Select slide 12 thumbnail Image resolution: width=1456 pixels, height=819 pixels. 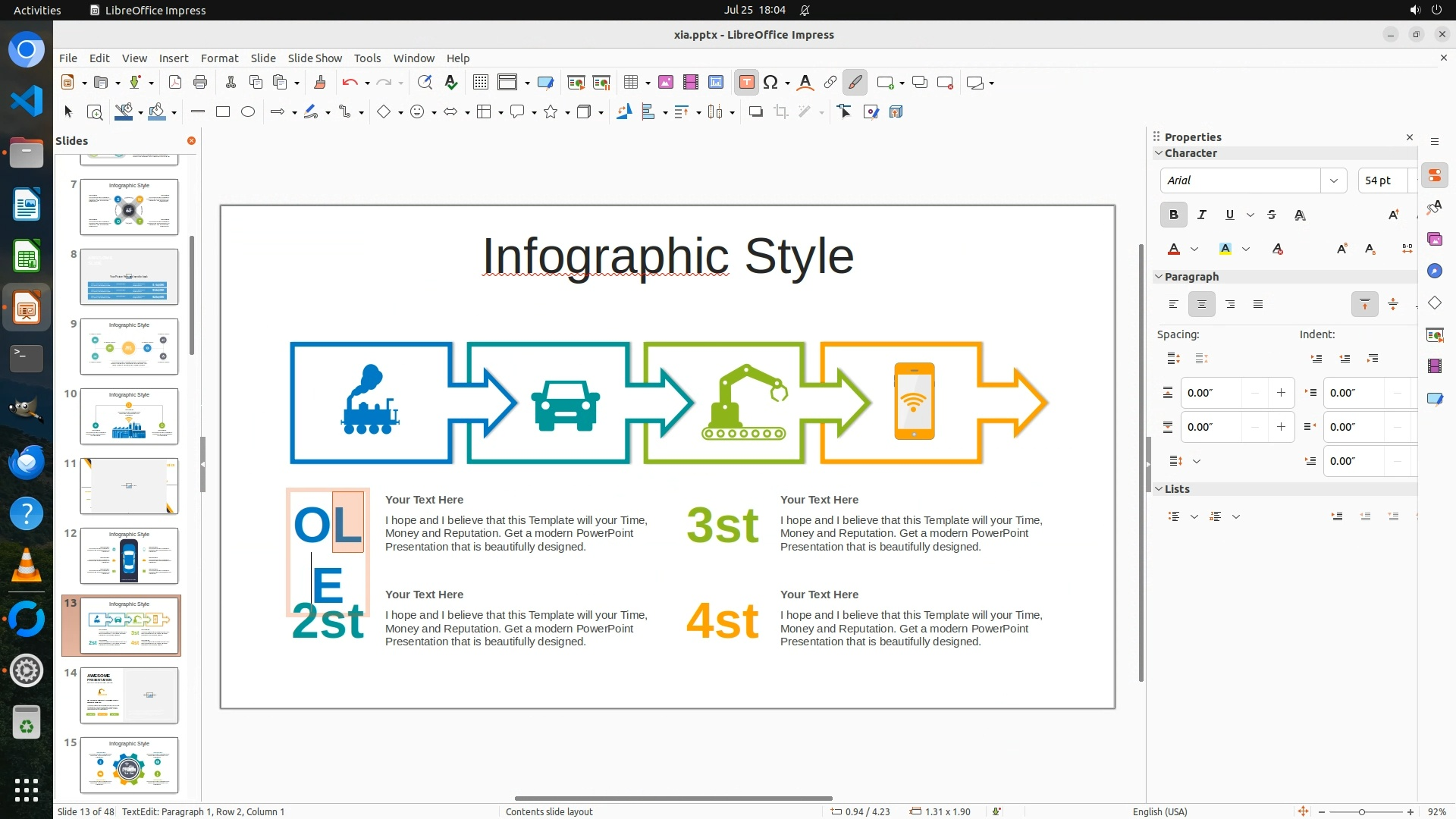(129, 556)
